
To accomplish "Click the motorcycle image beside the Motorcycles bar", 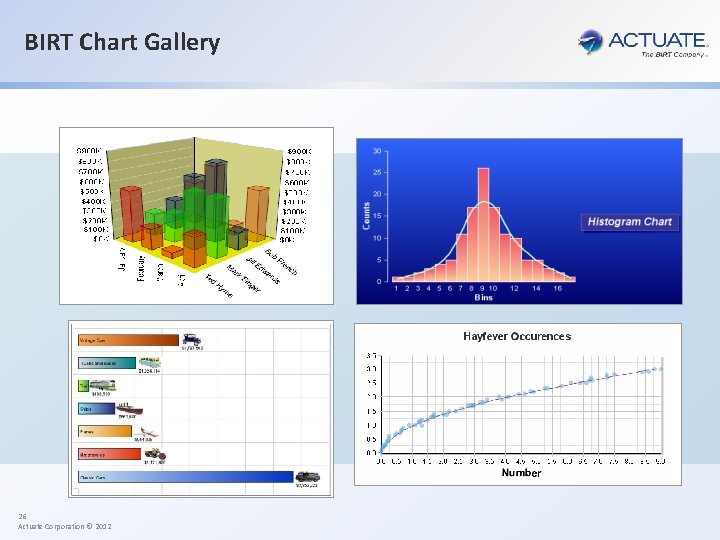I will [x=155, y=454].
